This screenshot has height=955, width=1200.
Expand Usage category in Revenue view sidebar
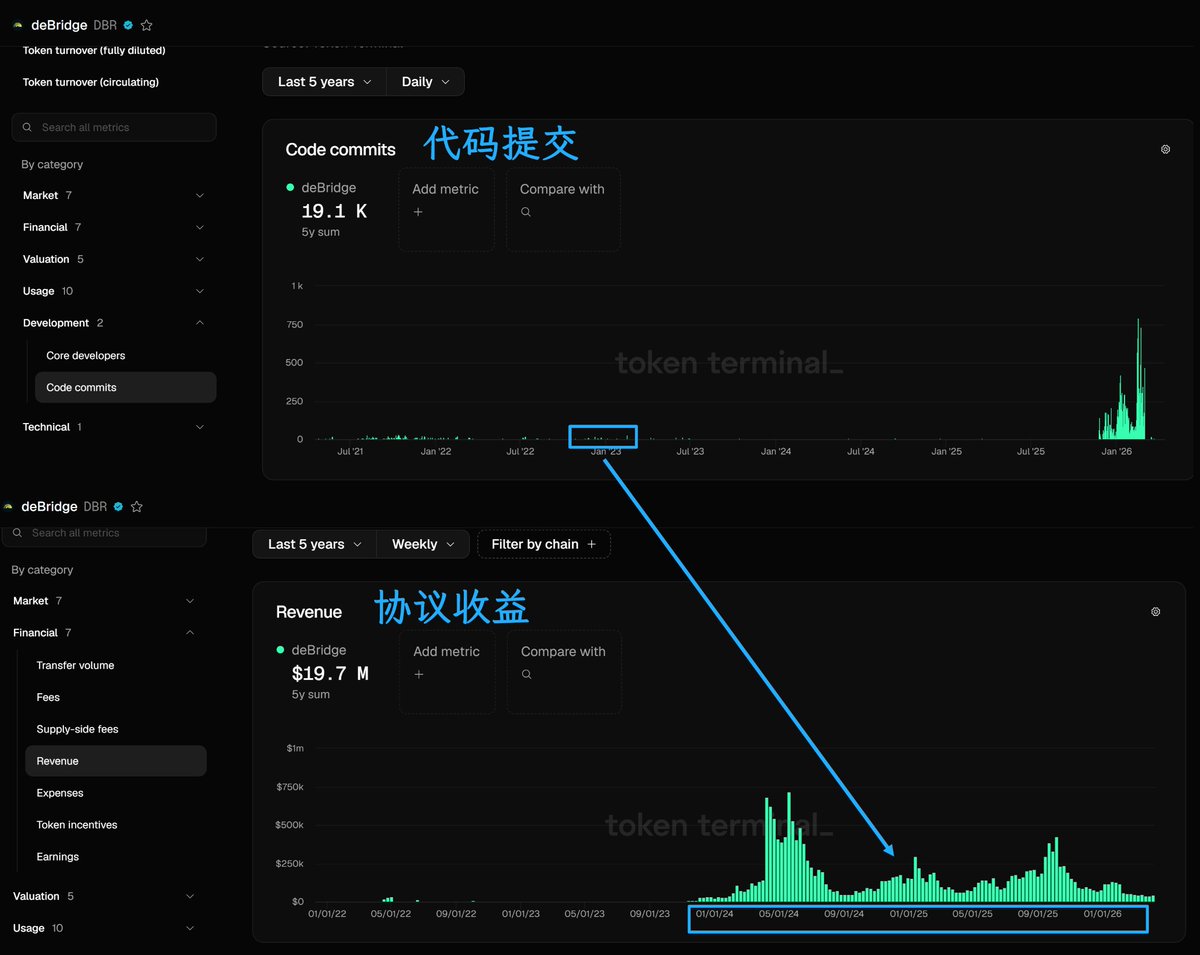[104, 928]
